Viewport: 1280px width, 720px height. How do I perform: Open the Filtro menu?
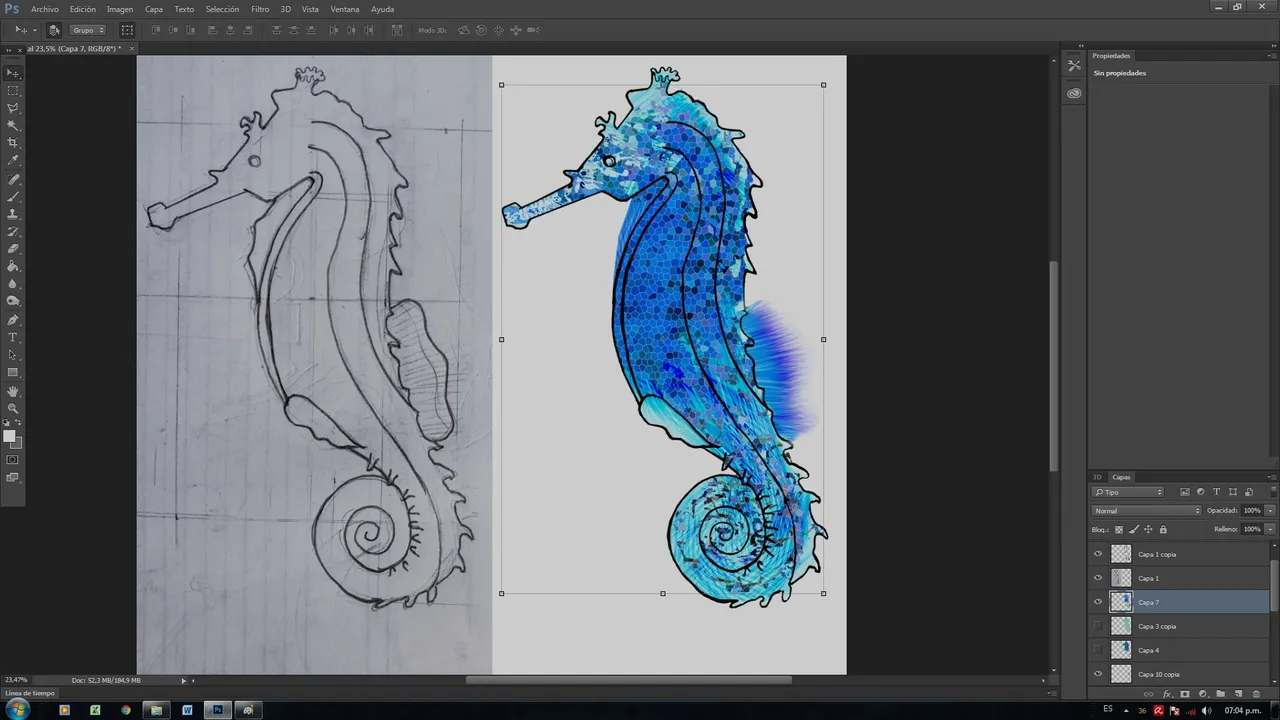point(260,9)
